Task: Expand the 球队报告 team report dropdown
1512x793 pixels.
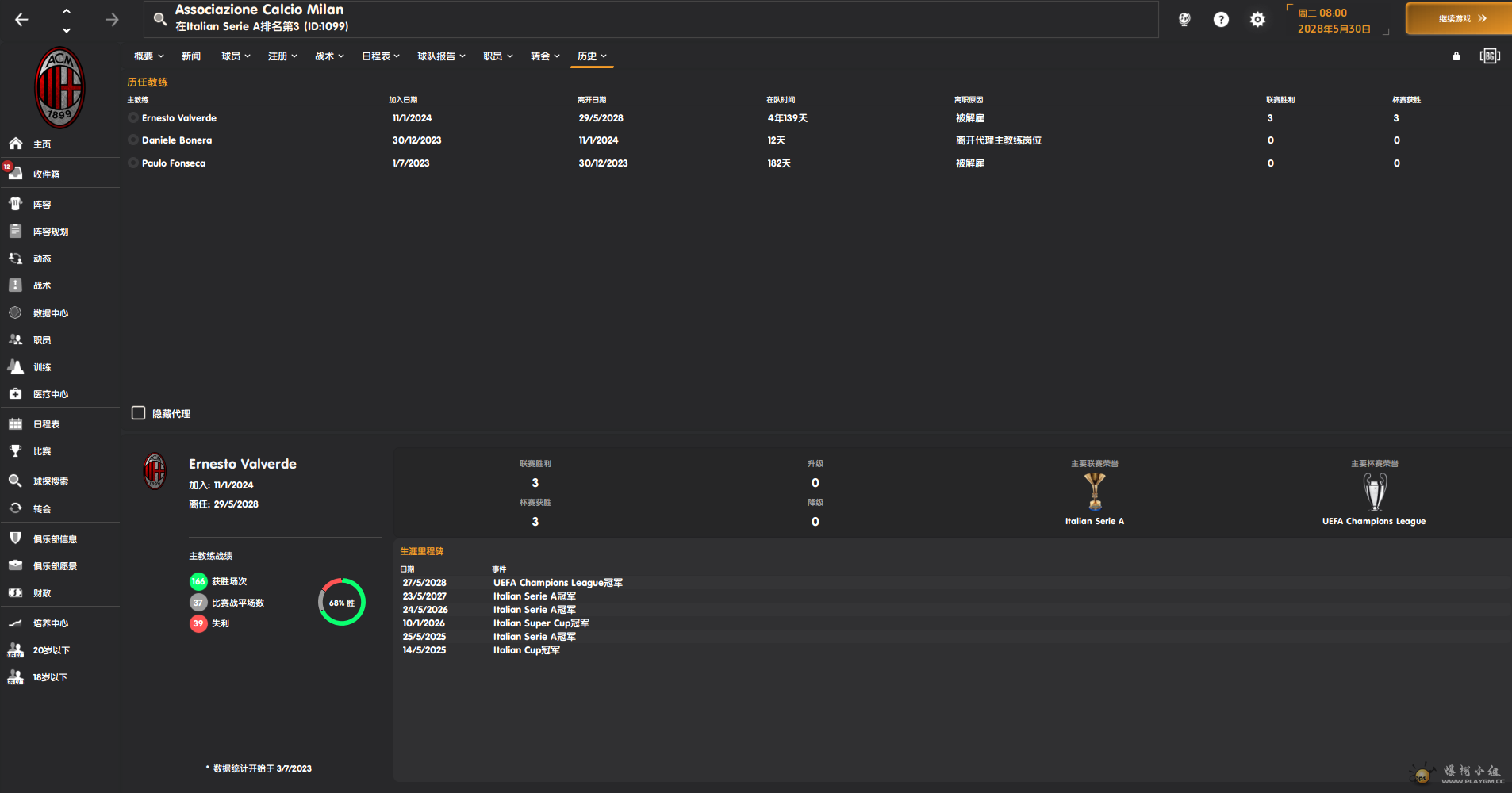Action: tap(441, 56)
